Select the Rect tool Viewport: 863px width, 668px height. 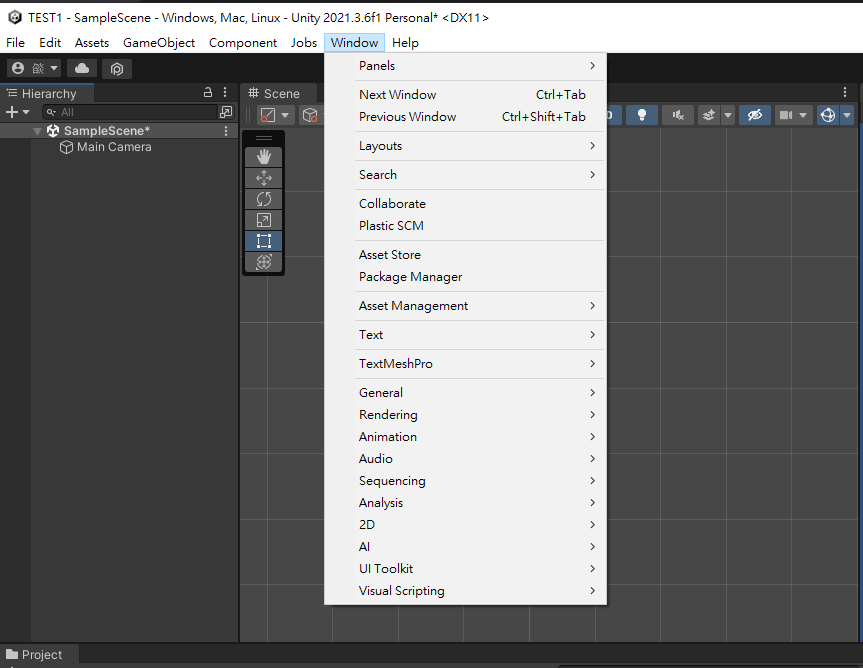264,241
